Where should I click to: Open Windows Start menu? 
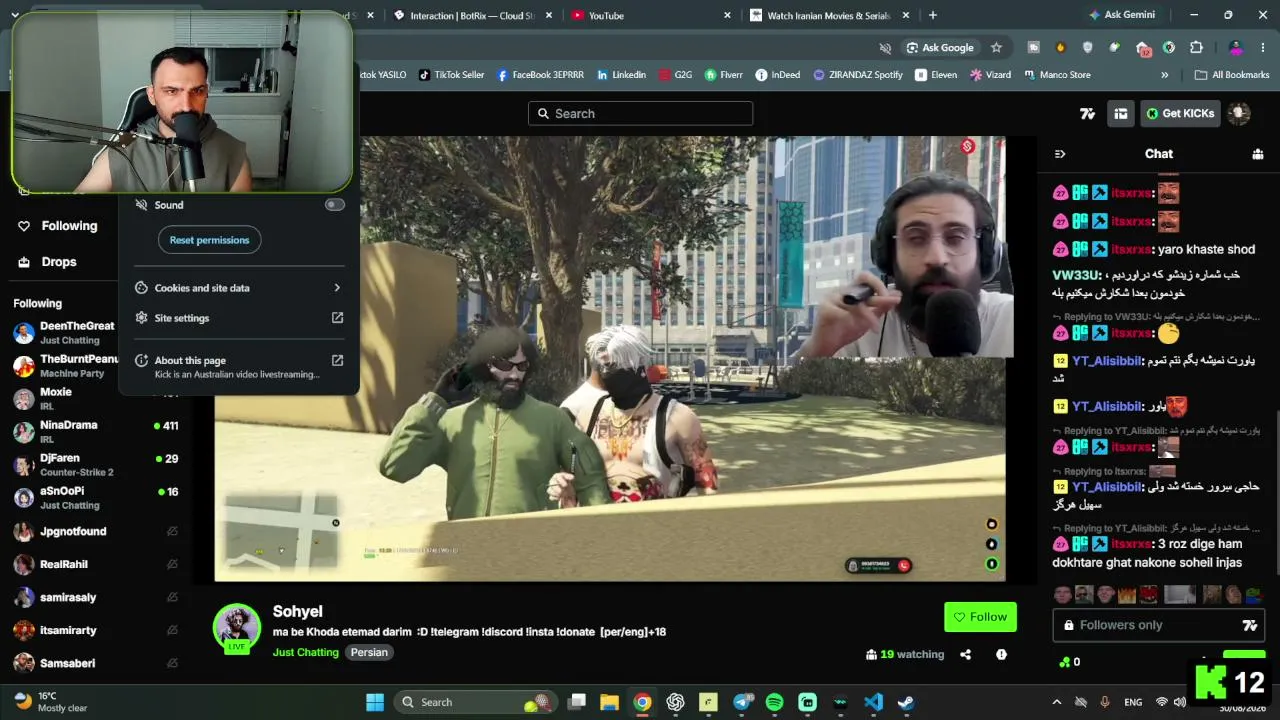[375, 702]
